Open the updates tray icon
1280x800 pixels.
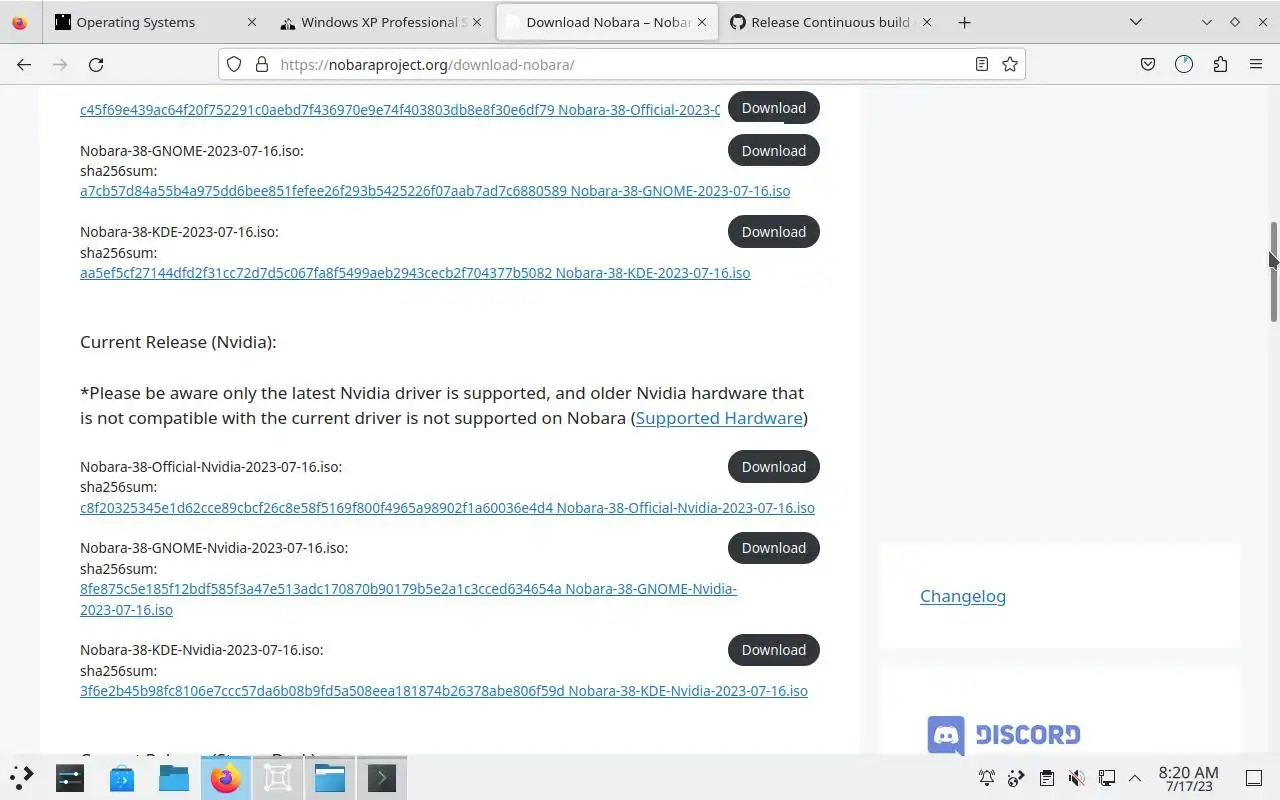click(1016, 778)
